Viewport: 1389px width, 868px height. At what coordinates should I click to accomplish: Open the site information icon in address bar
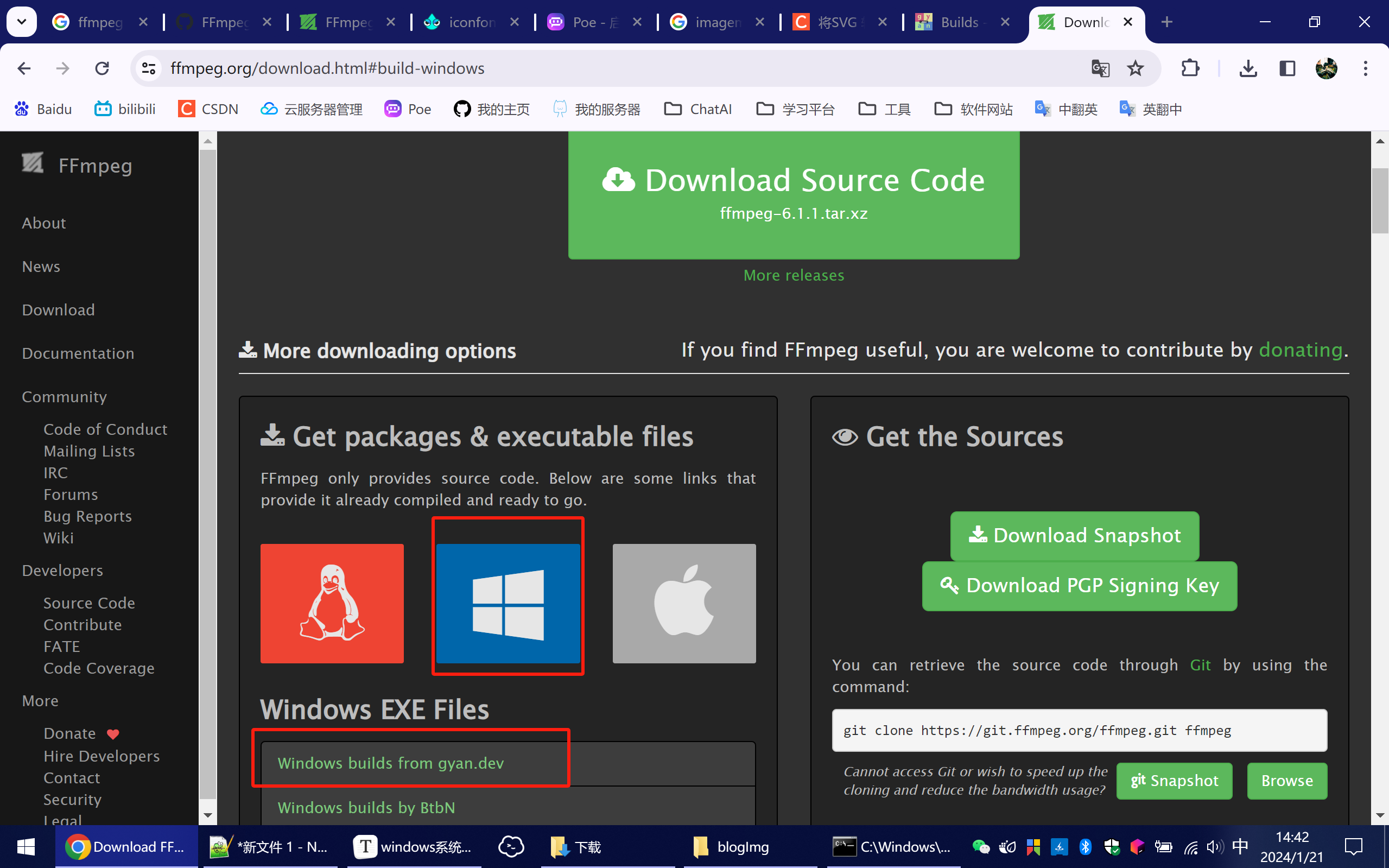[149, 68]
